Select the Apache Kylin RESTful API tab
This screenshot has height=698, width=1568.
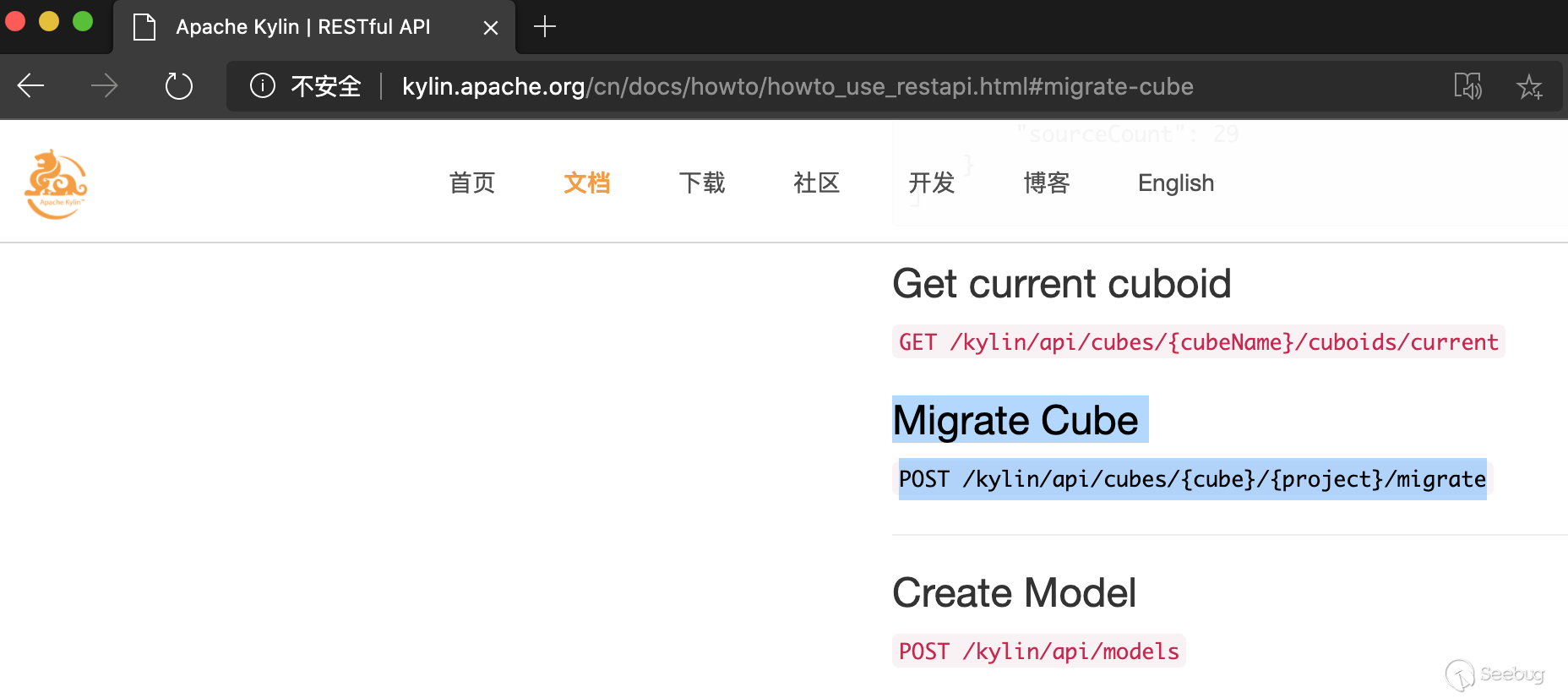[302, 27]
